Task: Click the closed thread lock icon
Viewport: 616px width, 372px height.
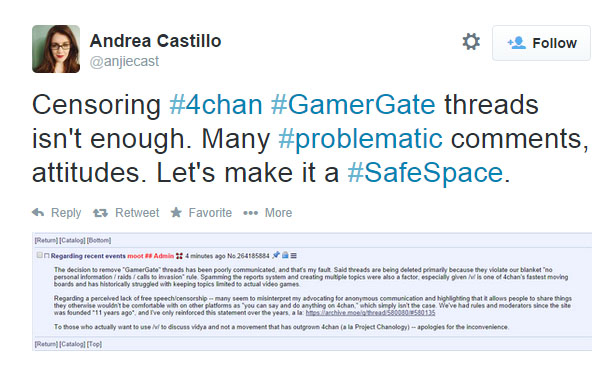Action: 285,255
